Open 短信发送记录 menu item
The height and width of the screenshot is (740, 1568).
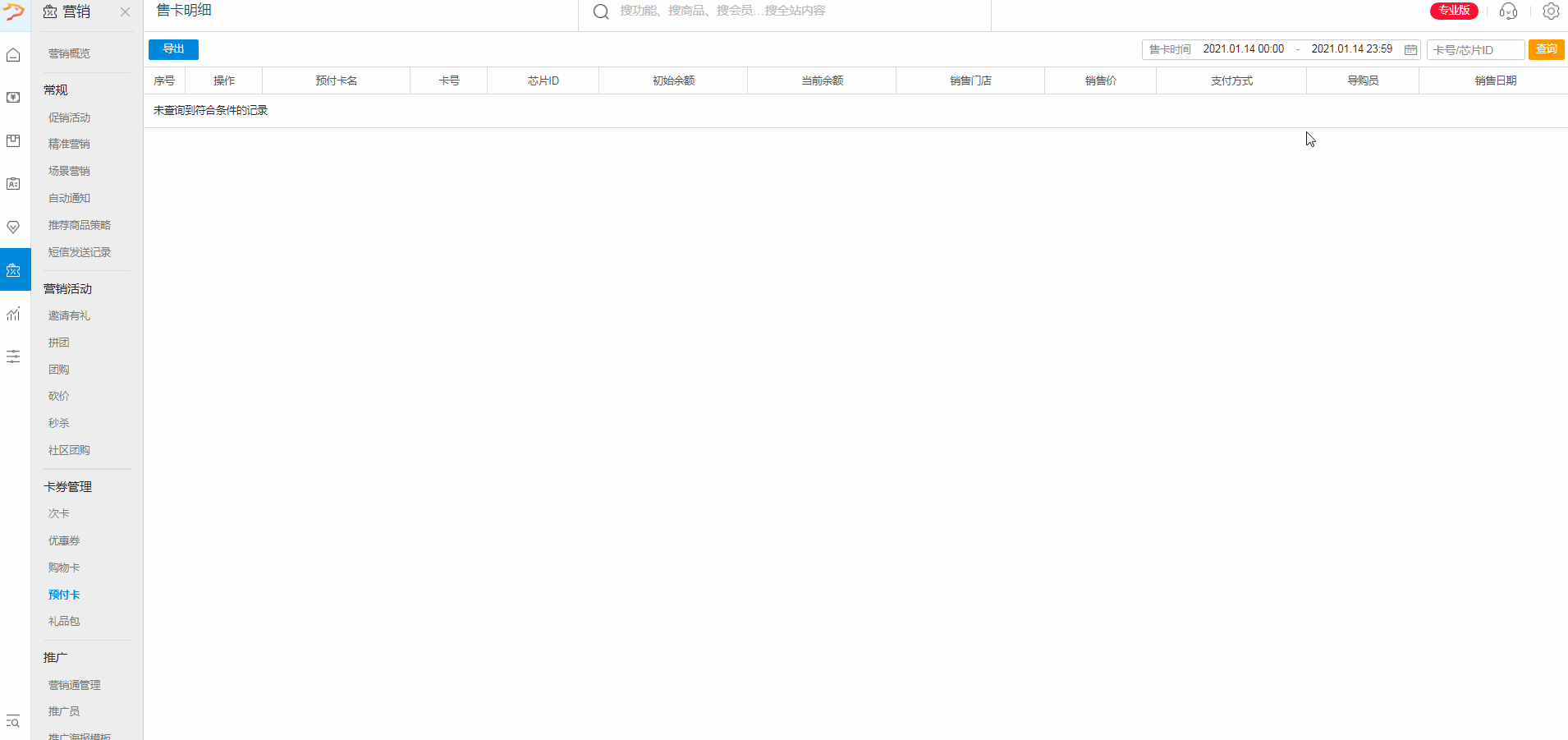tap(79, 252)
